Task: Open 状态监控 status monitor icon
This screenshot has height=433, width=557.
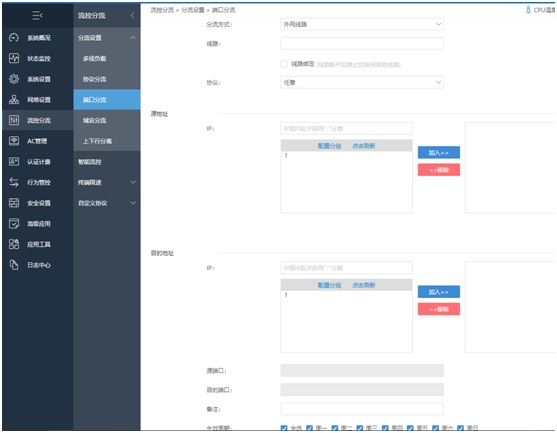Action: (14, 58)
